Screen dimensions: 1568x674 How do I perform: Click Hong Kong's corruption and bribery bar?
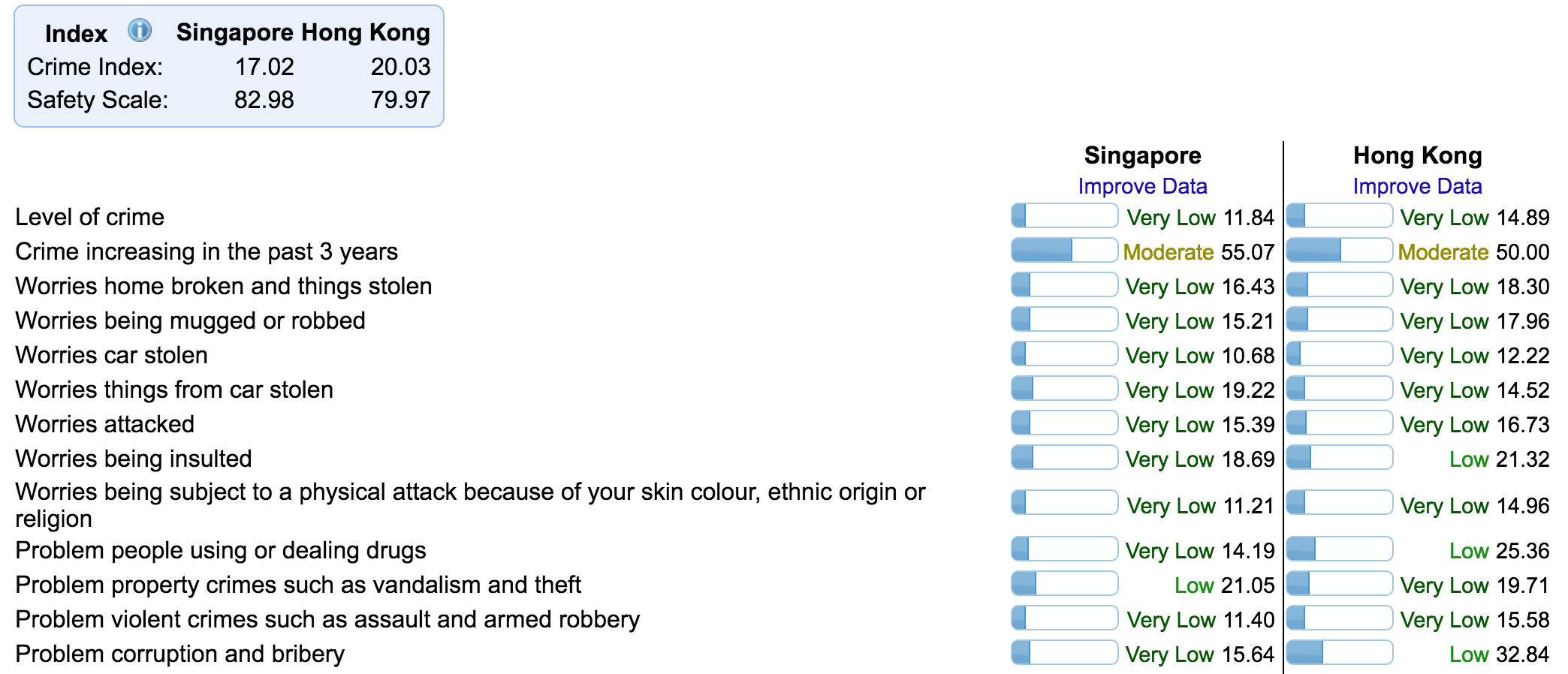1339,653
